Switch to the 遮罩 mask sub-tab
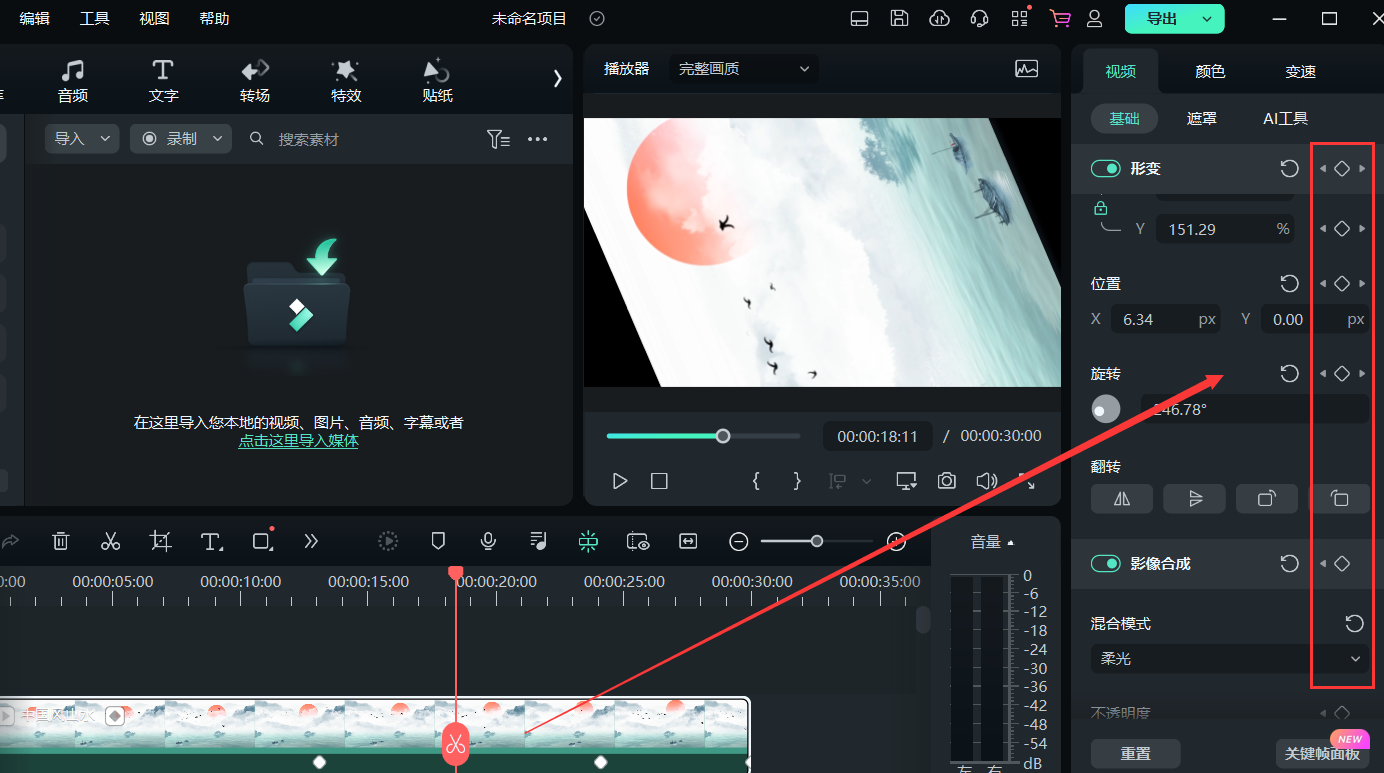 click(1202, 118)
